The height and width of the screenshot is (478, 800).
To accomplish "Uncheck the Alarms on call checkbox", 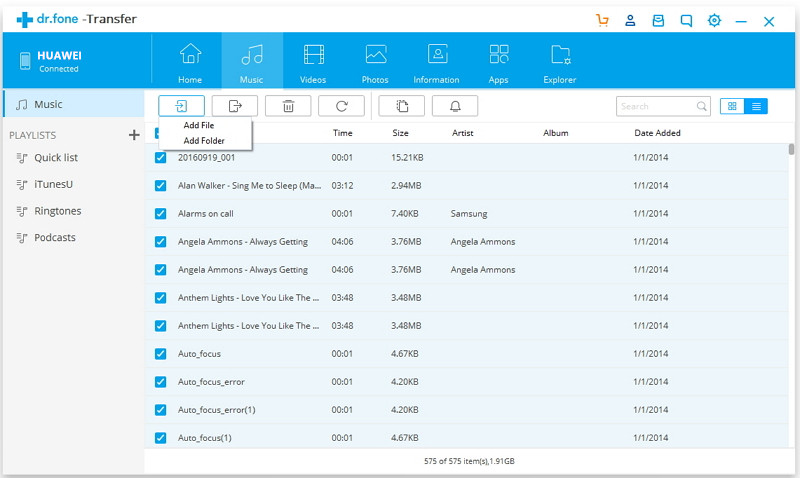I will click(x=160, y=213).
